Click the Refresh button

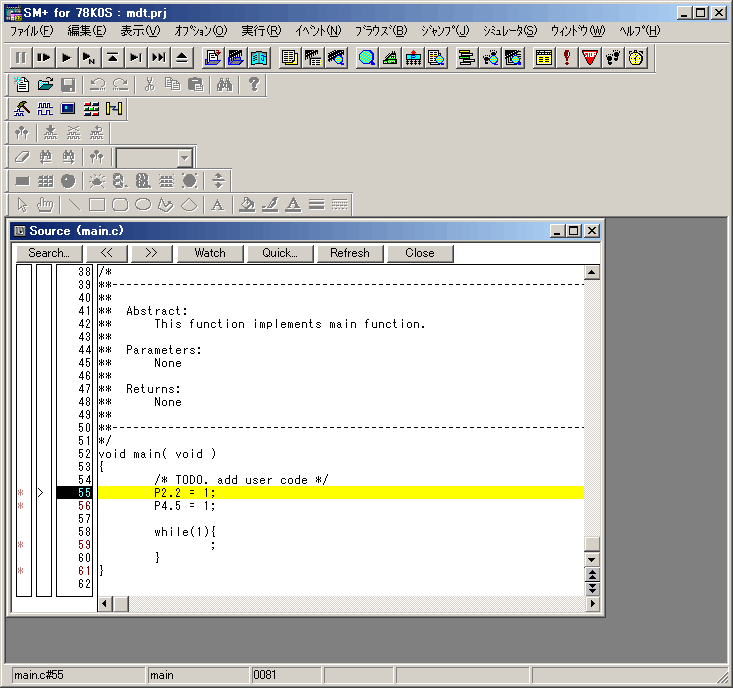350,253
